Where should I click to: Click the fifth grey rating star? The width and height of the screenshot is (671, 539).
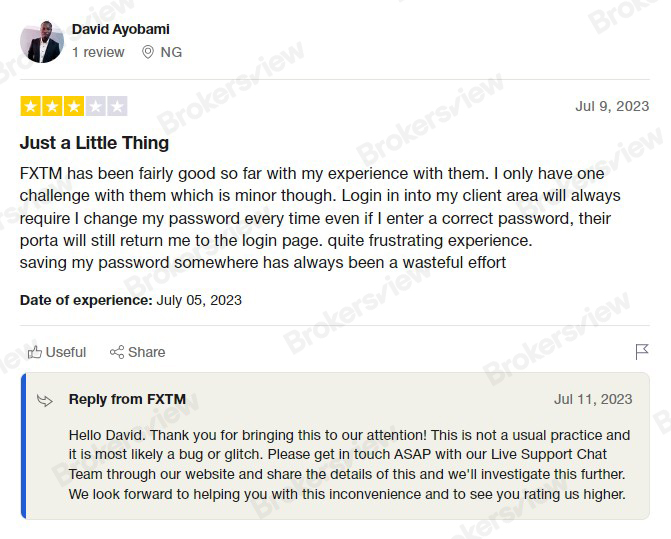117,106
